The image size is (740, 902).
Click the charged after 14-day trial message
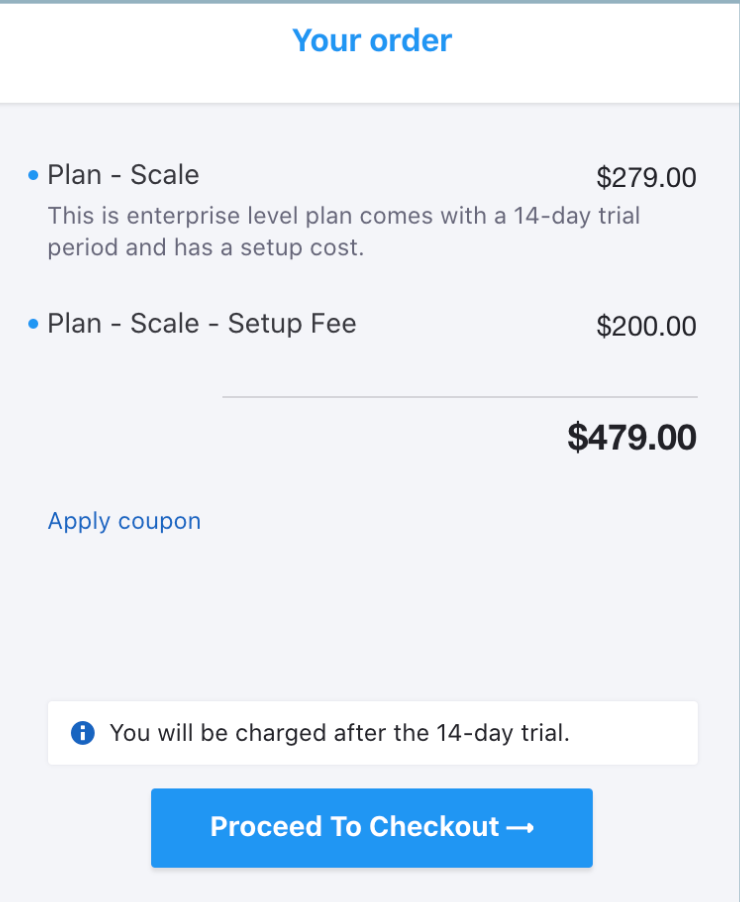coord(339,733)
